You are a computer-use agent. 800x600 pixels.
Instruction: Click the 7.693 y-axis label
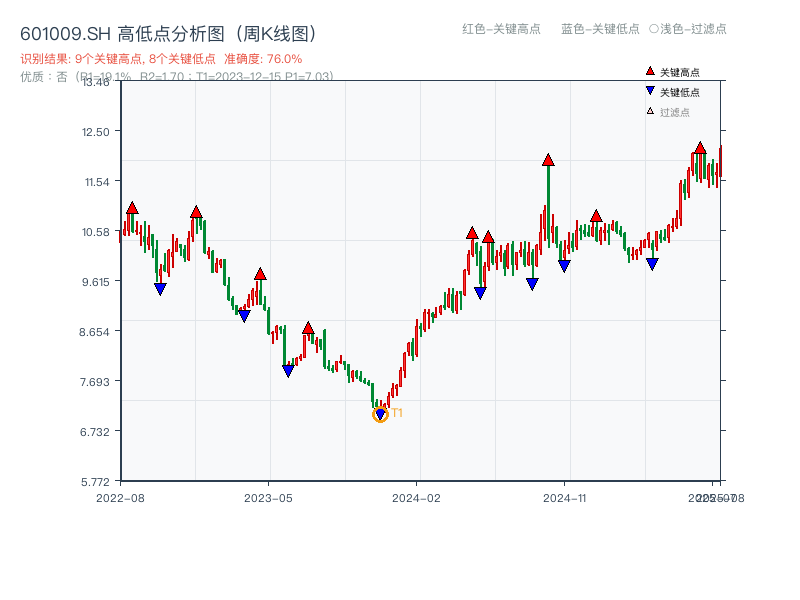coord(94,382)
